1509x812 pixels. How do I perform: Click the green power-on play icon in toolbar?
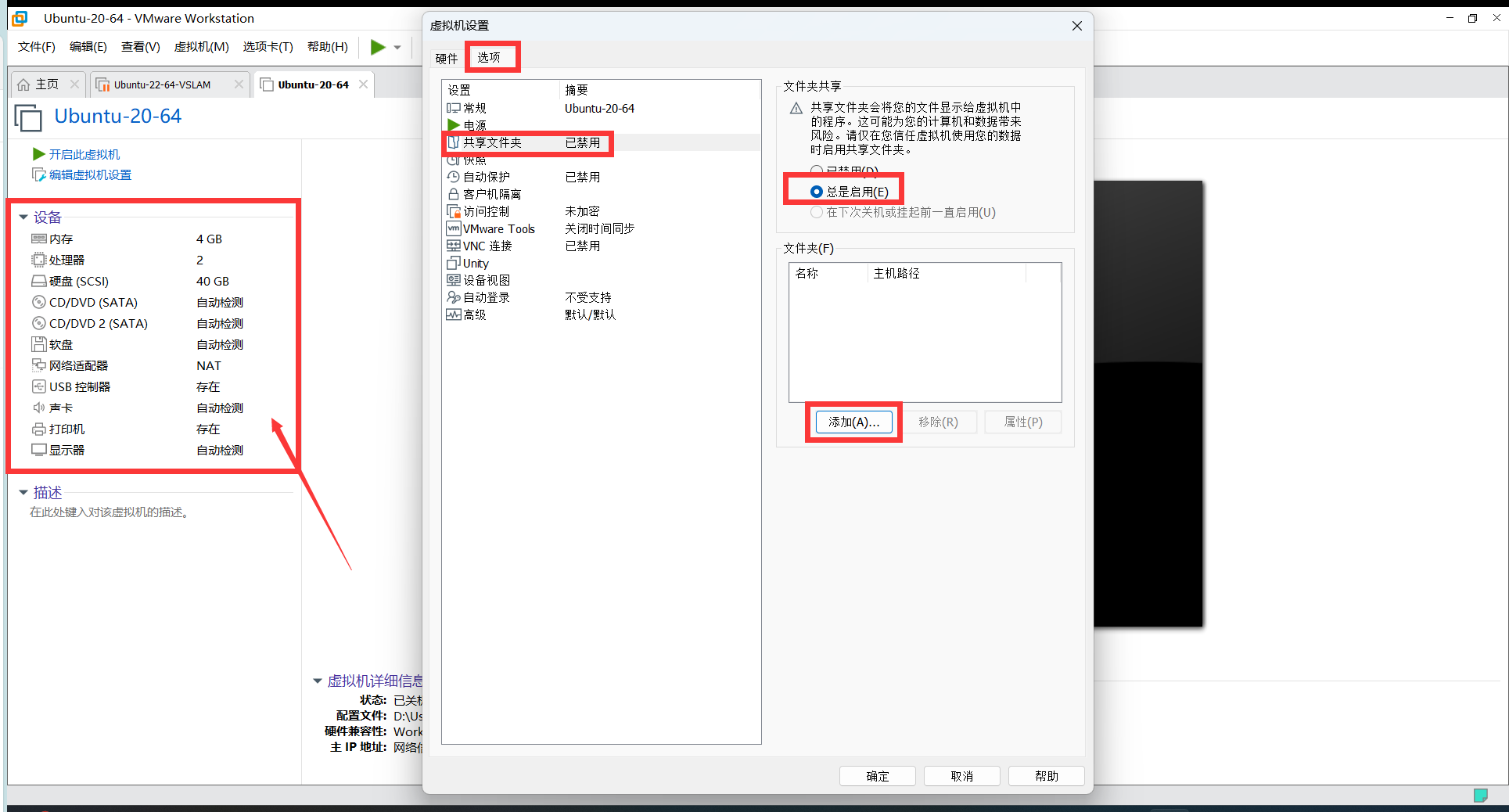click(378, 47)
